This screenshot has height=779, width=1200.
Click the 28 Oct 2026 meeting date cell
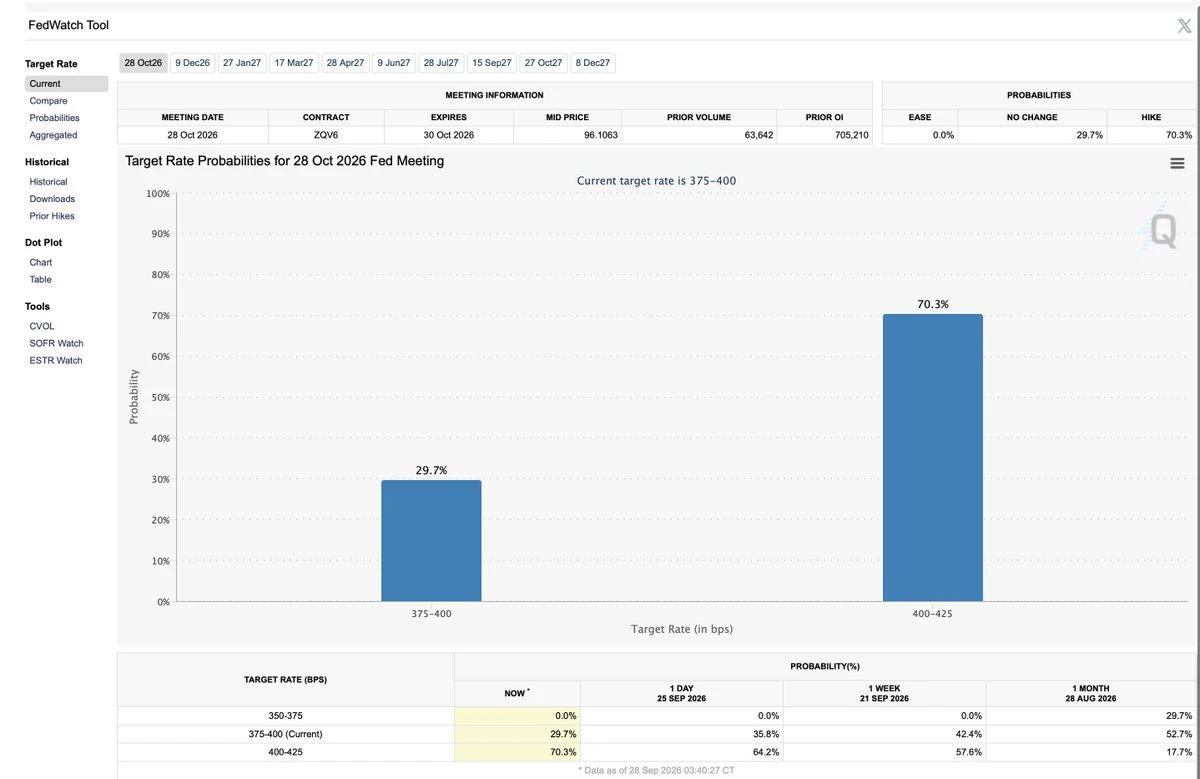tap(192, 135)
